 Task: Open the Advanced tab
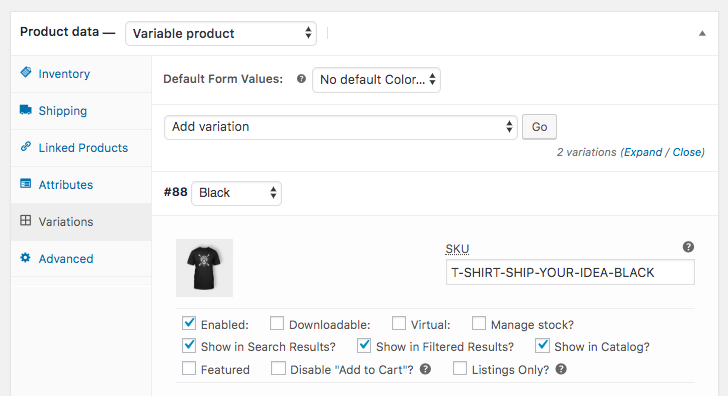click(x=81, y=259)
